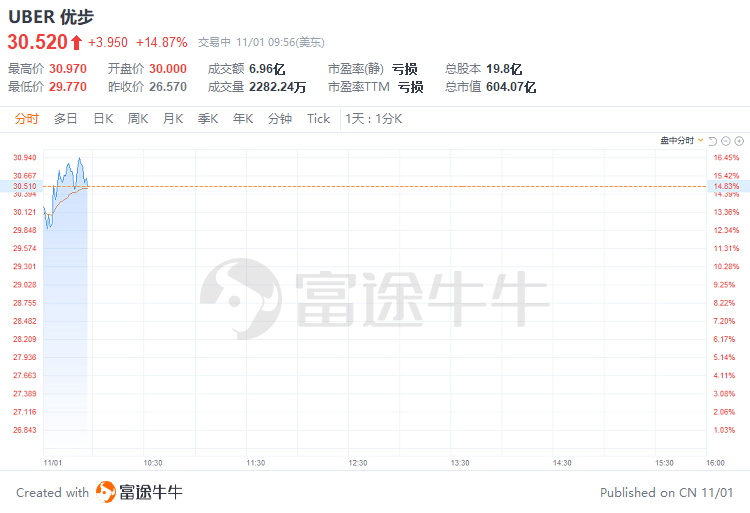Zoom out chart with minus icon

pyautogui.click(x=726, y=141)
